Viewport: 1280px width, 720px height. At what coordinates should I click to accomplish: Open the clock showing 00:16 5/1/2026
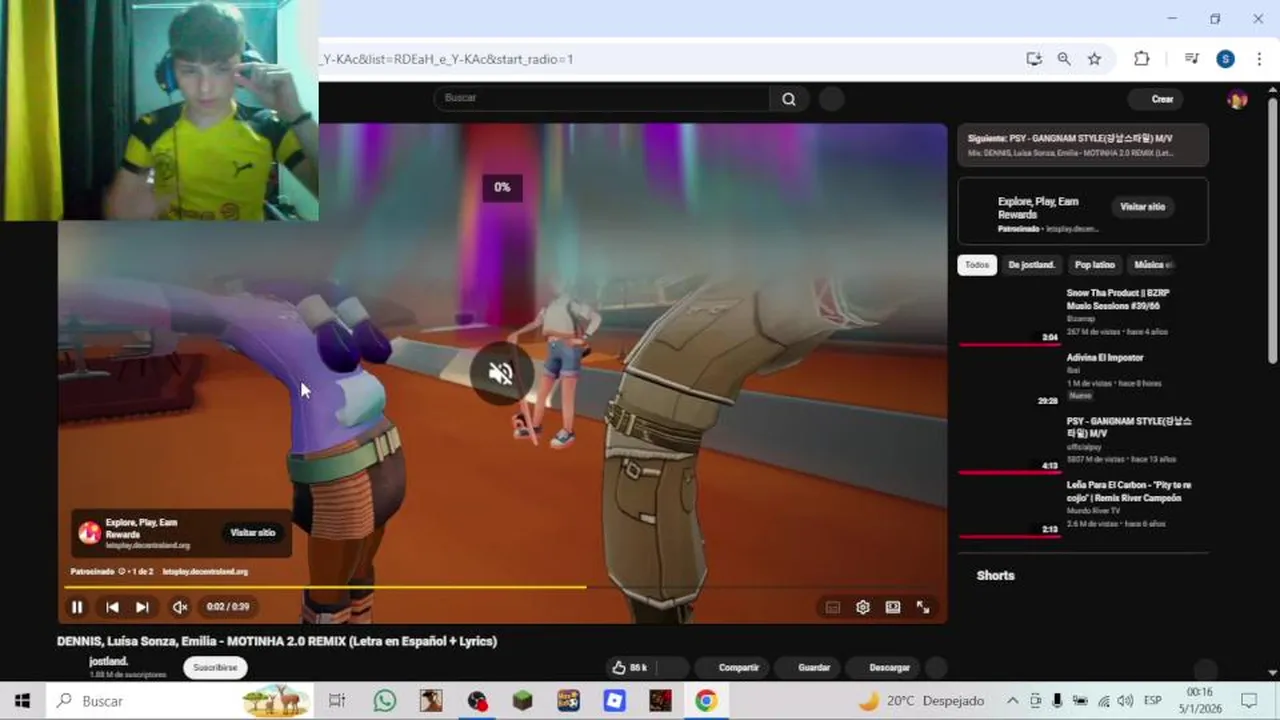pos(1200,700)
